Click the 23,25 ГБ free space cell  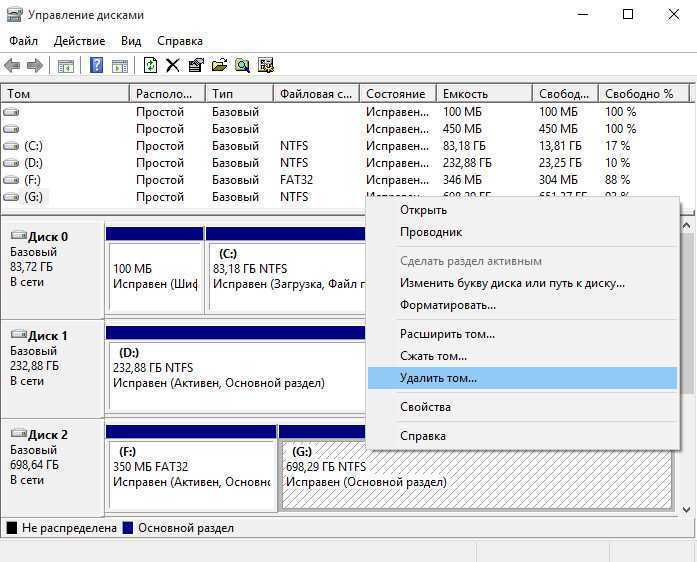(560, 163)
